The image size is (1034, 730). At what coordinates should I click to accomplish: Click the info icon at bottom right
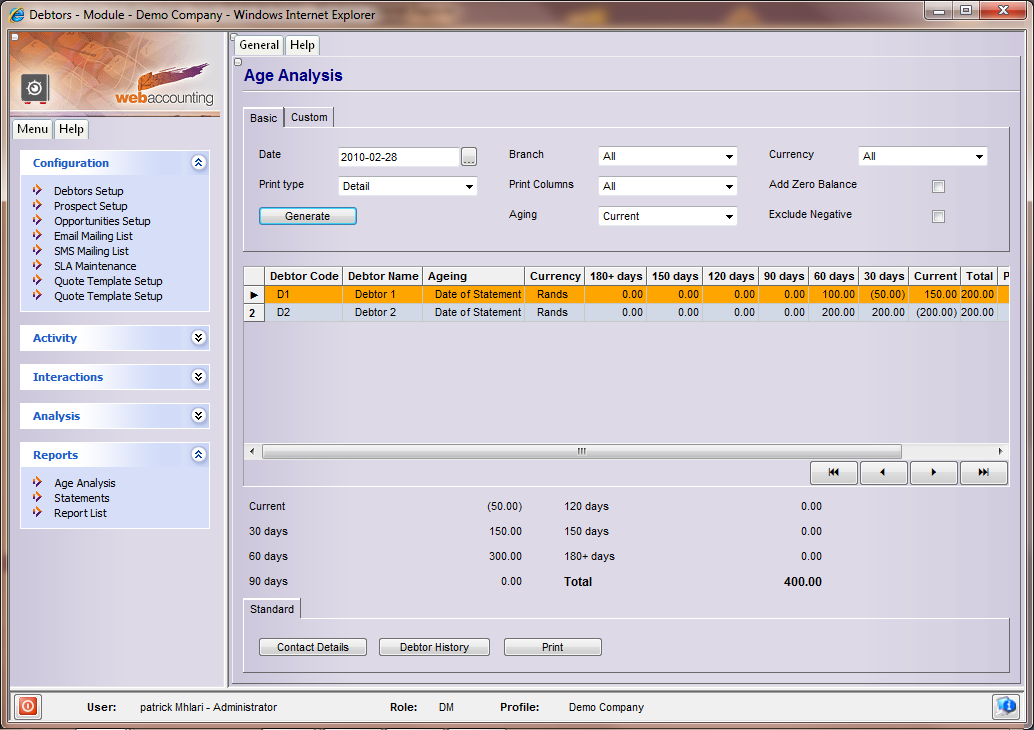[1005, 707]
